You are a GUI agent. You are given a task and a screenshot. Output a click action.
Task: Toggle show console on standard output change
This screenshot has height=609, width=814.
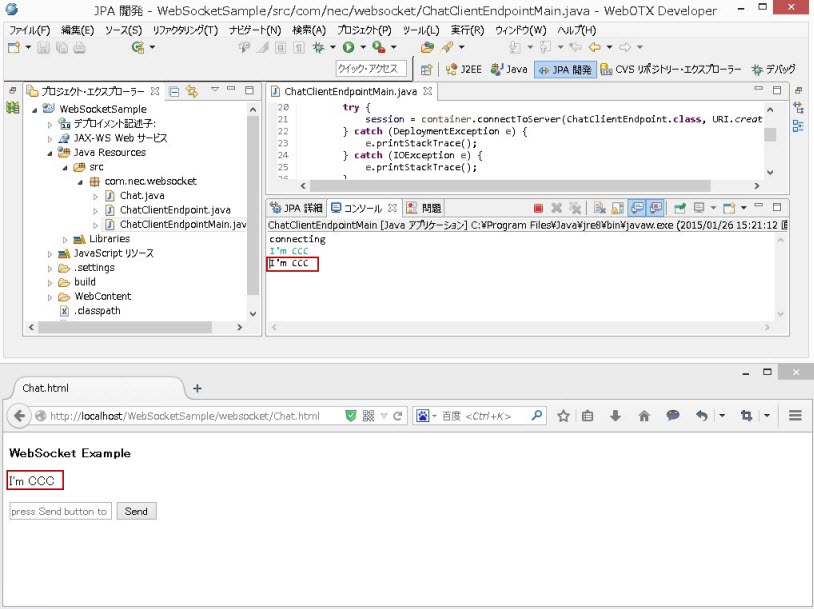639,208
